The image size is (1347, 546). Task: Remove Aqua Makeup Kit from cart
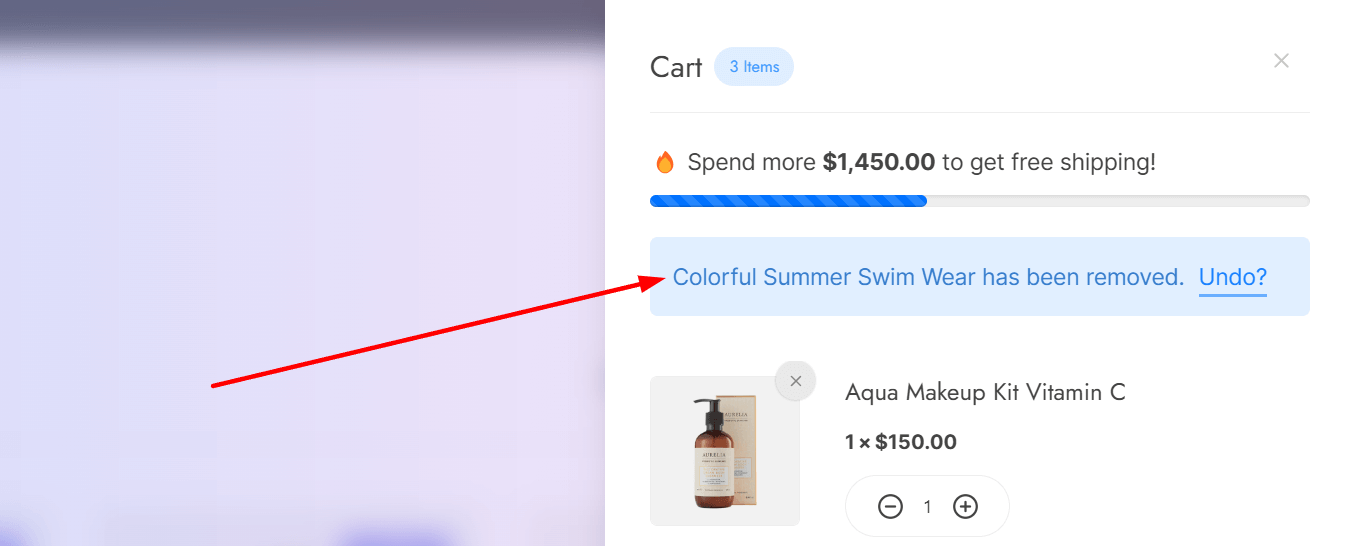click(795, 381)
